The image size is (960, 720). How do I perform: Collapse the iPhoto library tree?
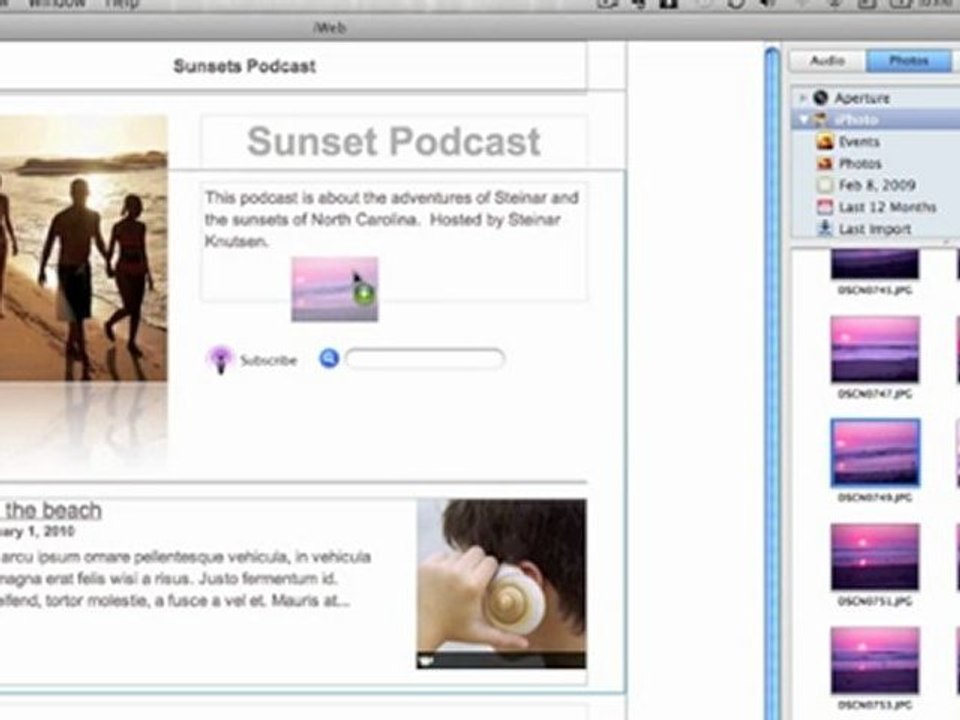click(x=803, y=119)
